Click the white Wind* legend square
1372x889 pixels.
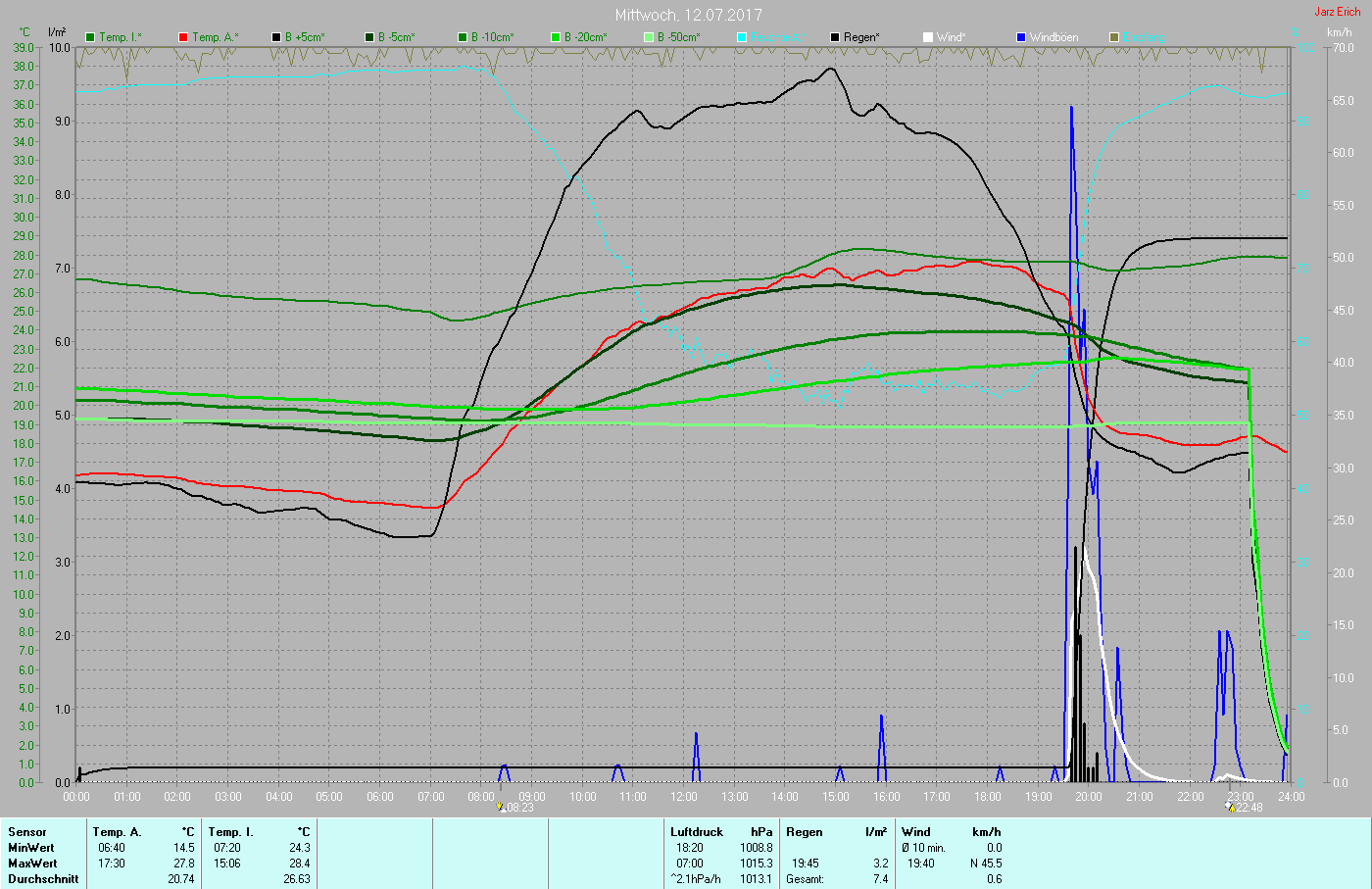coord(928,37)
